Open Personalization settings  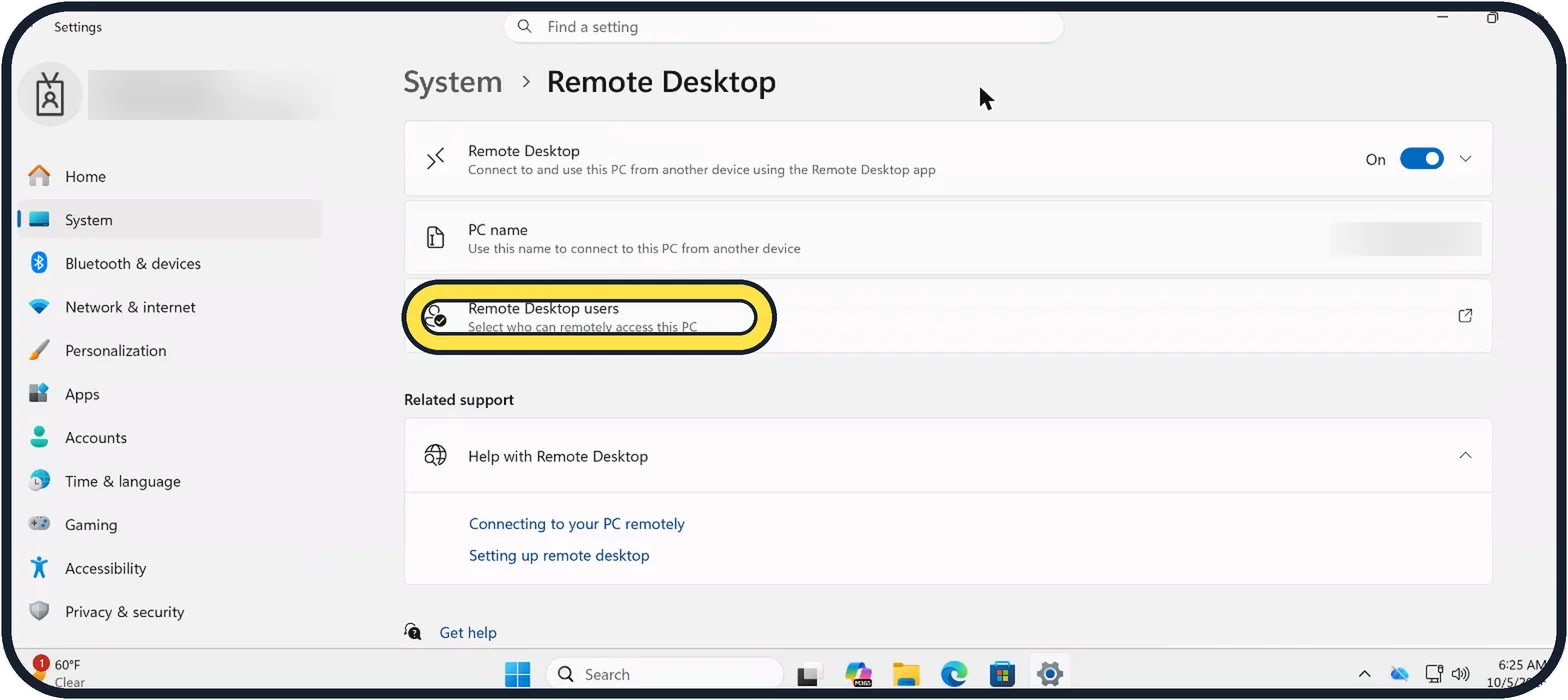pyautogui.click(x=169, y=350)
